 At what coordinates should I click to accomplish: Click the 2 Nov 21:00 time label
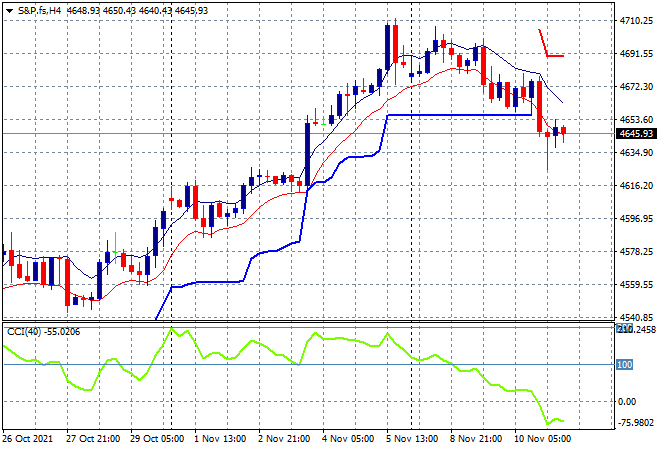[x=284, y=439]
